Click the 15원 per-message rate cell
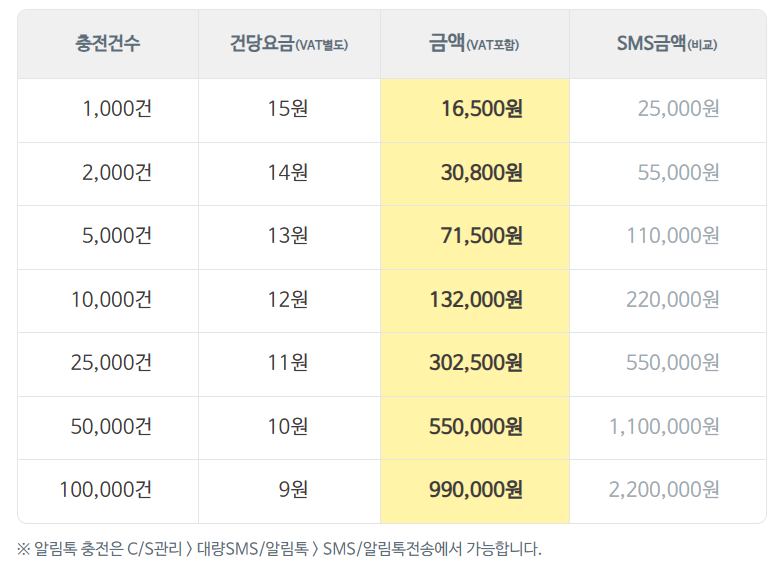The image size is (784, 567). (x=288, y=109)
